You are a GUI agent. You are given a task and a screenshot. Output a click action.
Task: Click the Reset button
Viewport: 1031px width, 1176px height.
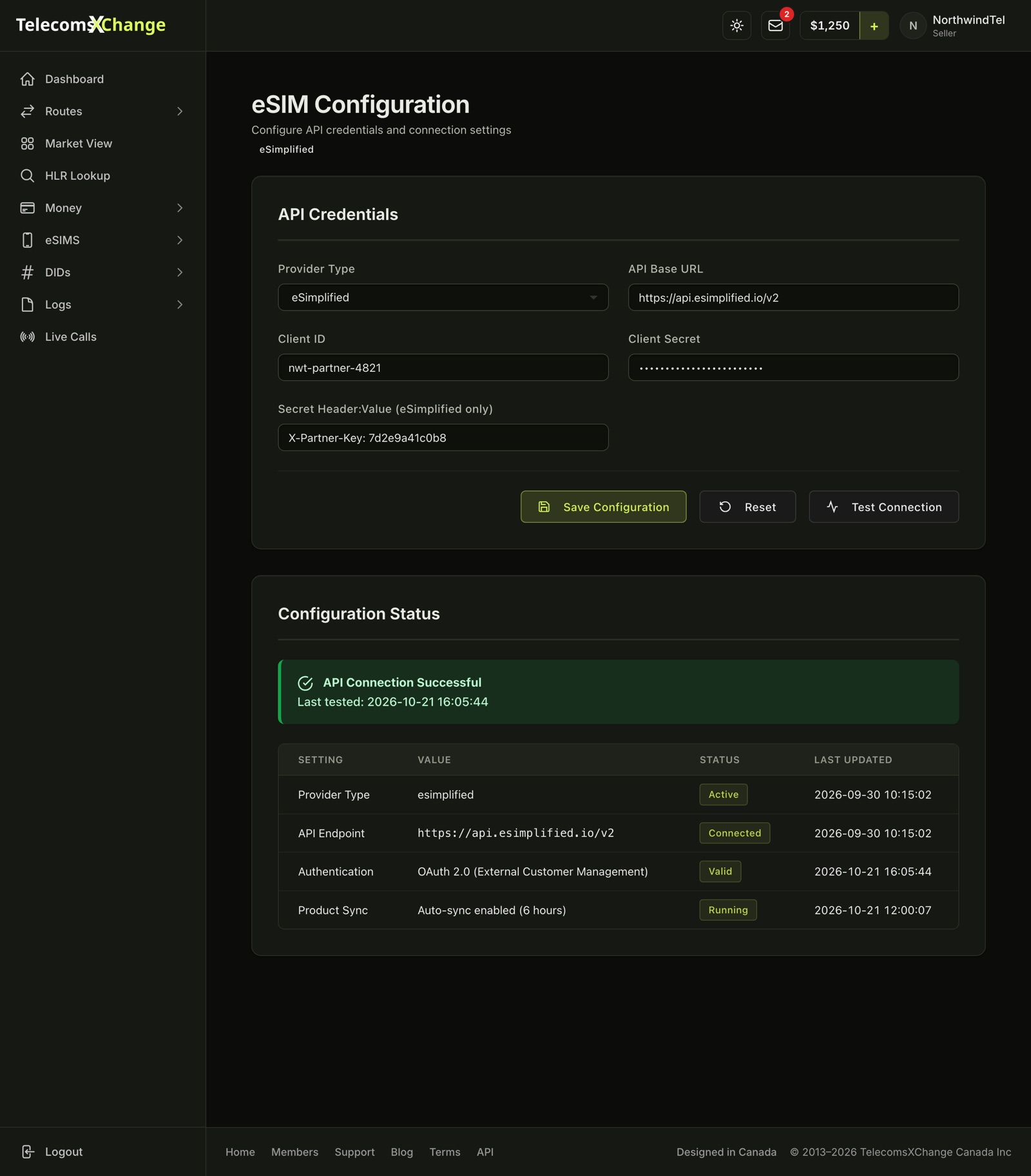[747, 506]
